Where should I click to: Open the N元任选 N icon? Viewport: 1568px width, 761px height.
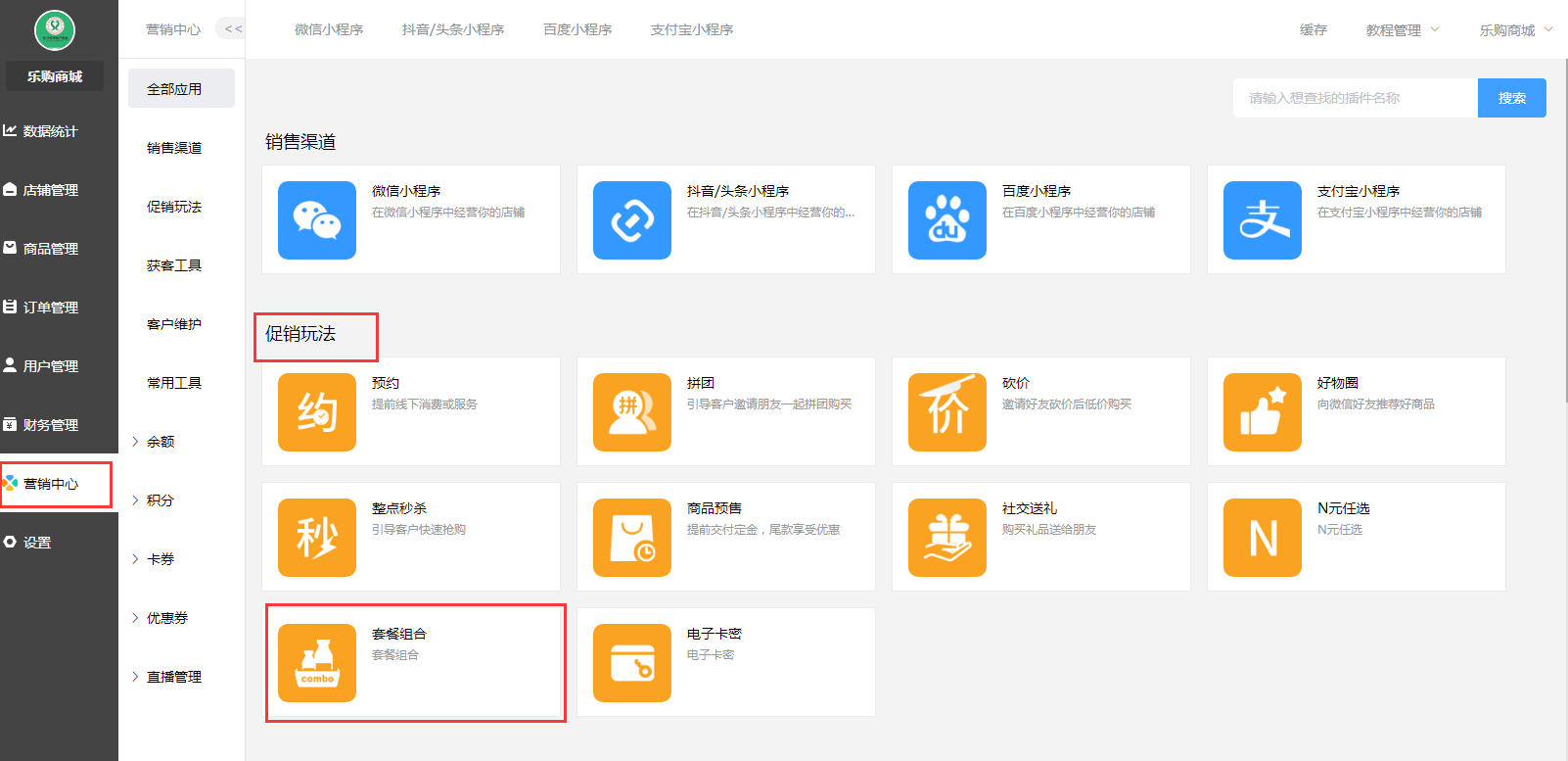(x=1263, y=538)
